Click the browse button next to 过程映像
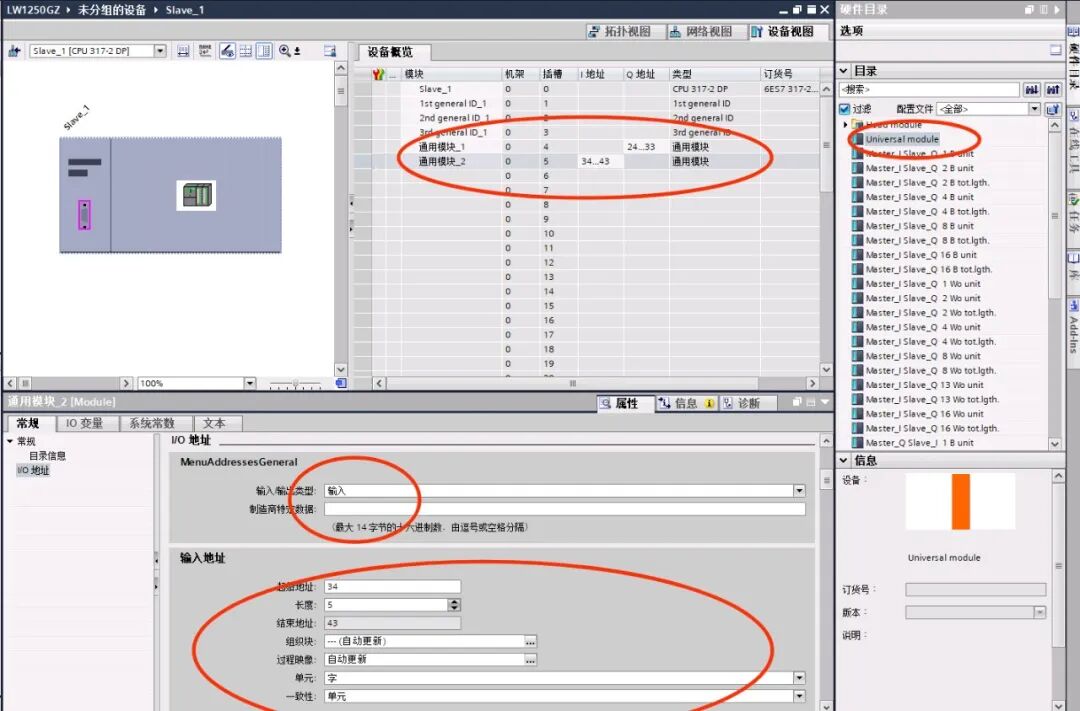This screenshot has width=1080, height=711. click(530, 660)
